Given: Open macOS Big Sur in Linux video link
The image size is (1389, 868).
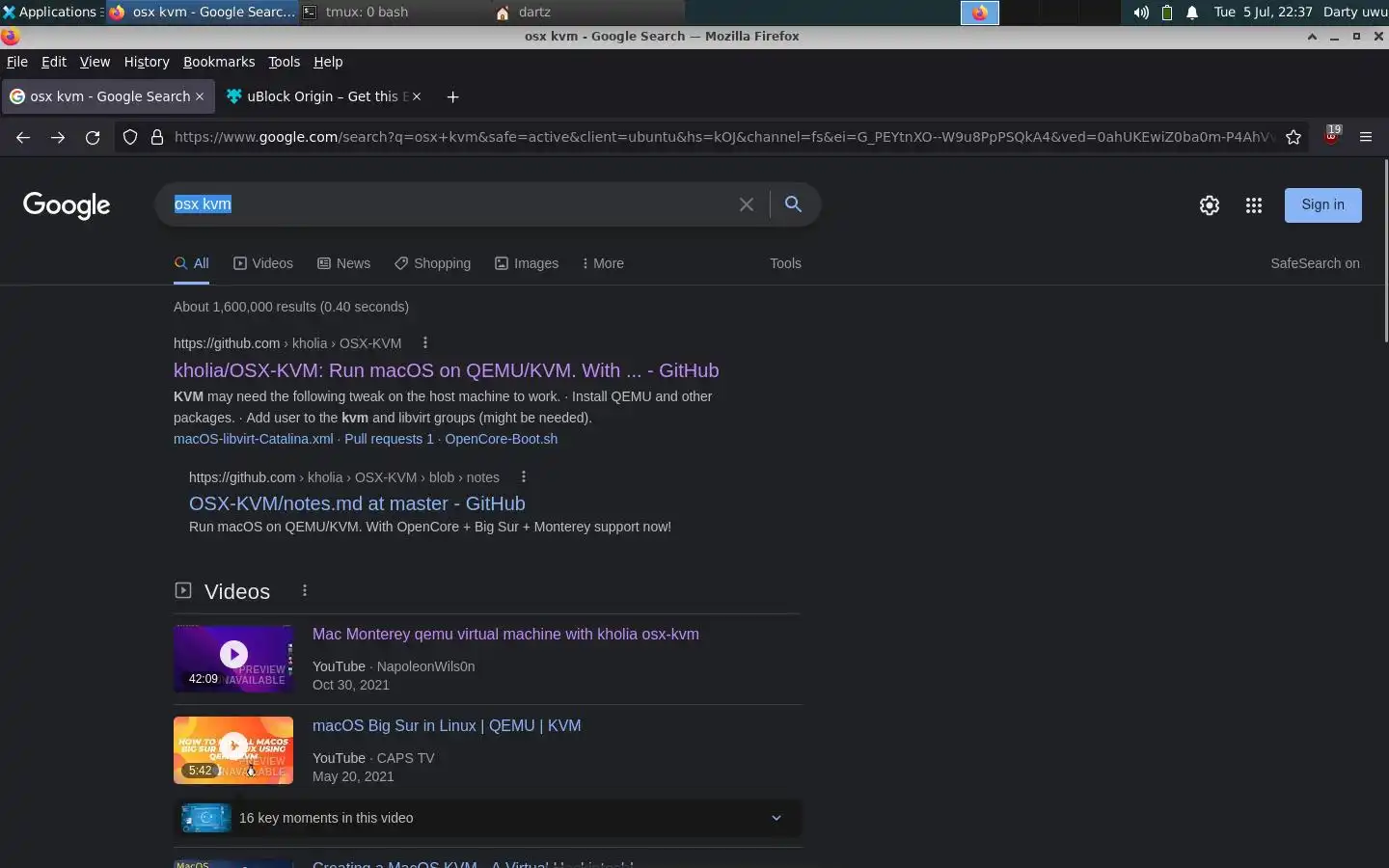Looking at the screenshot, I should point(447,725).
